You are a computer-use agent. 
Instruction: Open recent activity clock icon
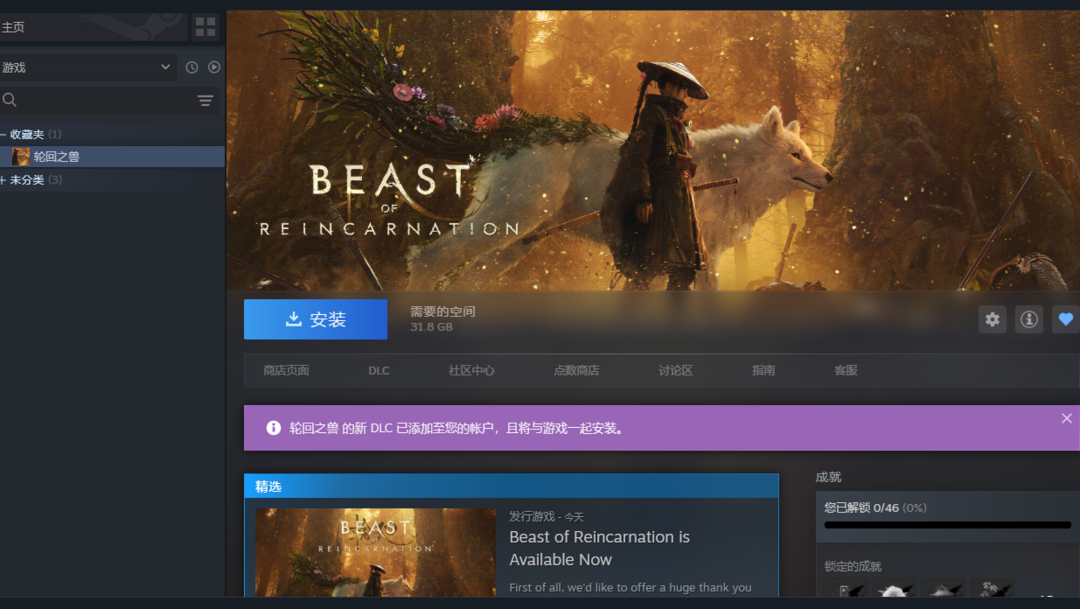[x=191, y=67]
